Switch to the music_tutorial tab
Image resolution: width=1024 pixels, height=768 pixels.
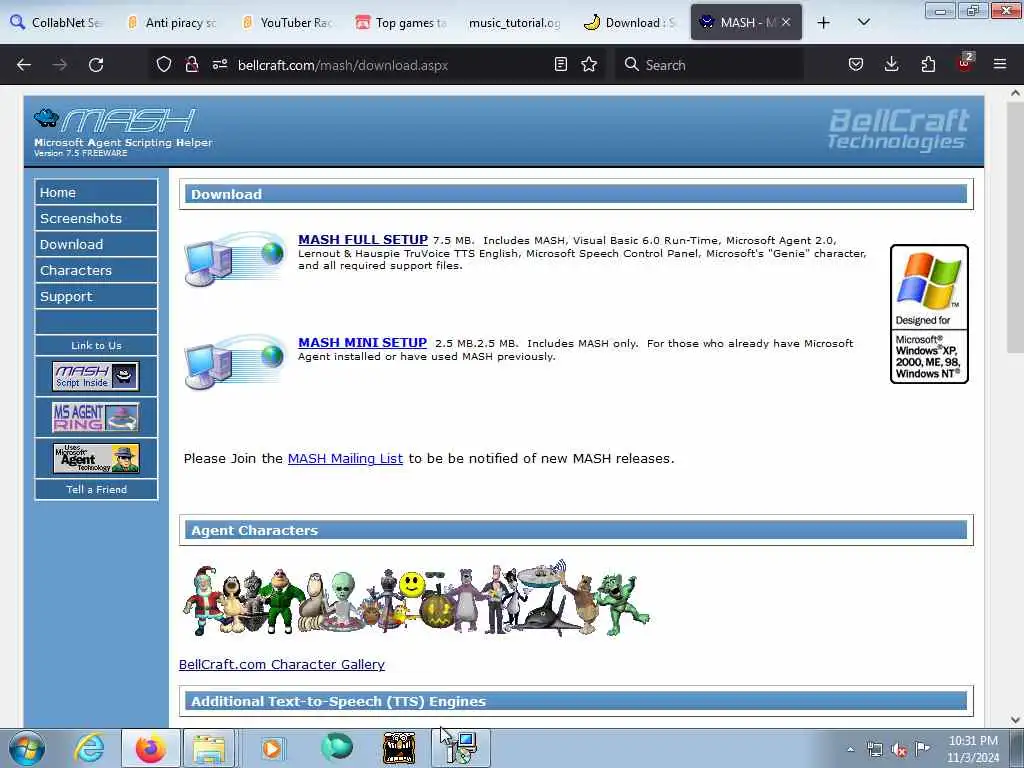tap(515, 23)
